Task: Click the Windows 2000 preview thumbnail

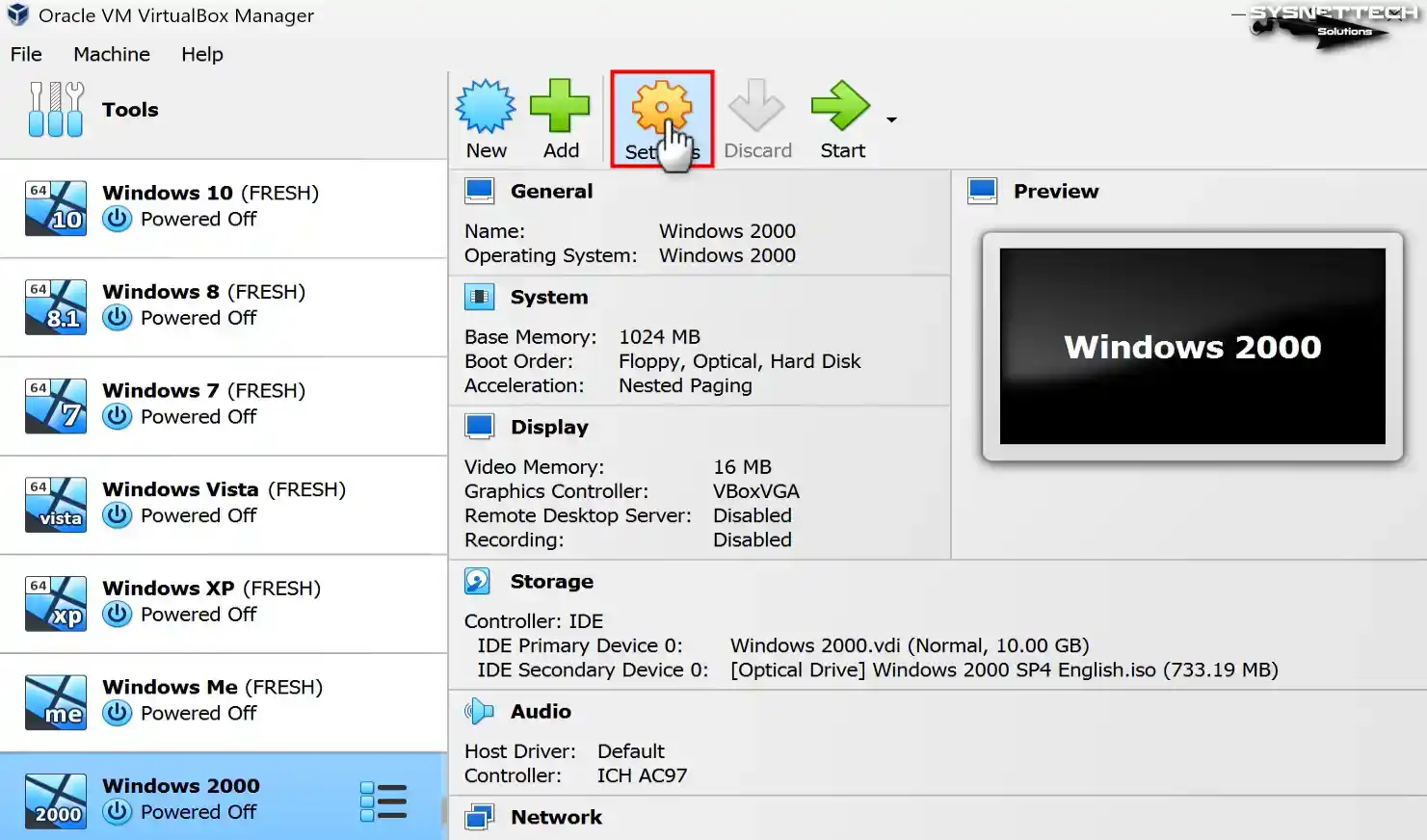Action: (1193, 347)
